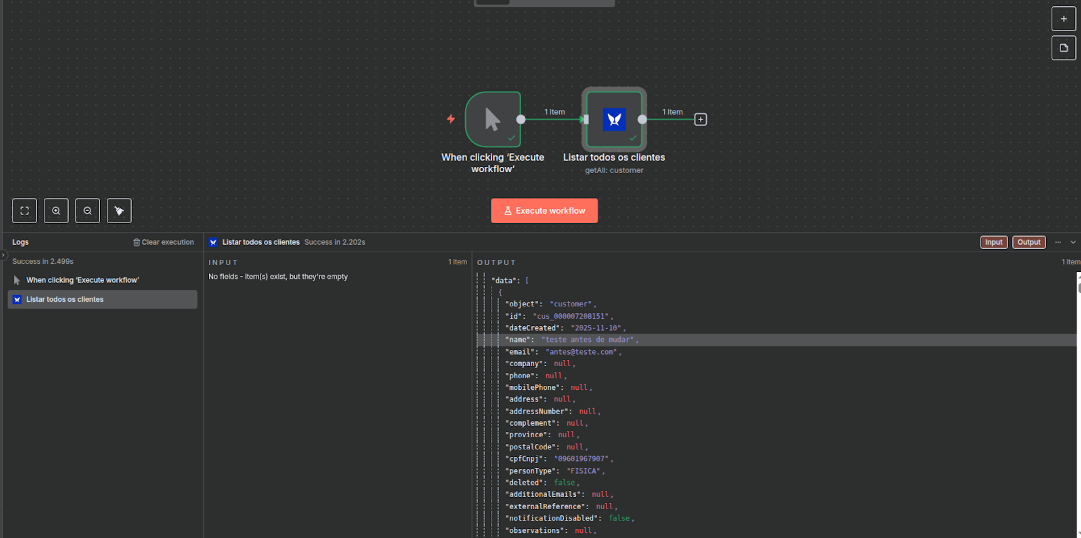Zoom in on the workflow canvas

tap(56, 210)
